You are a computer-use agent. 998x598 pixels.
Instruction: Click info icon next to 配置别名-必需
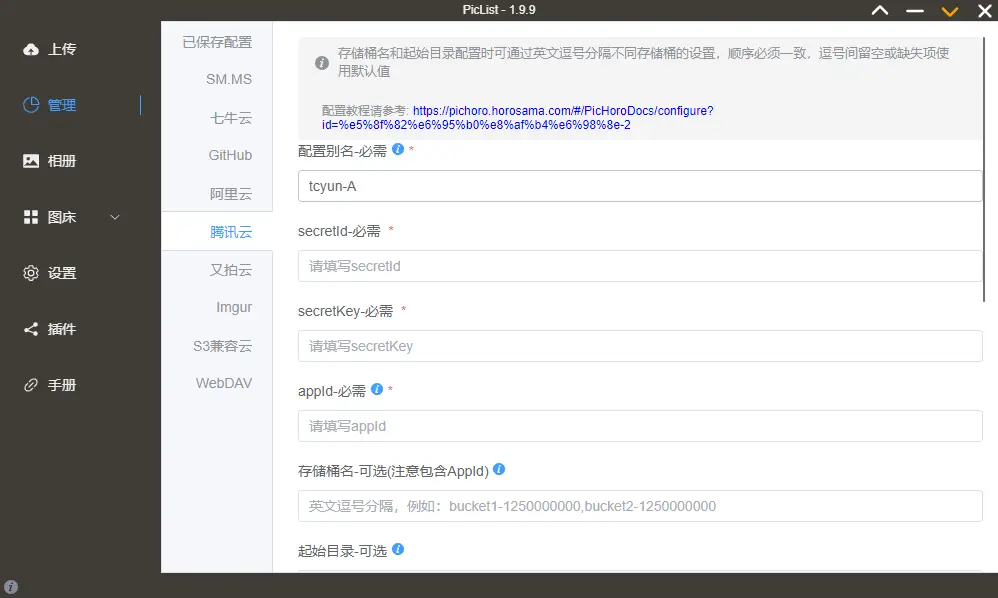click(398, 149)
